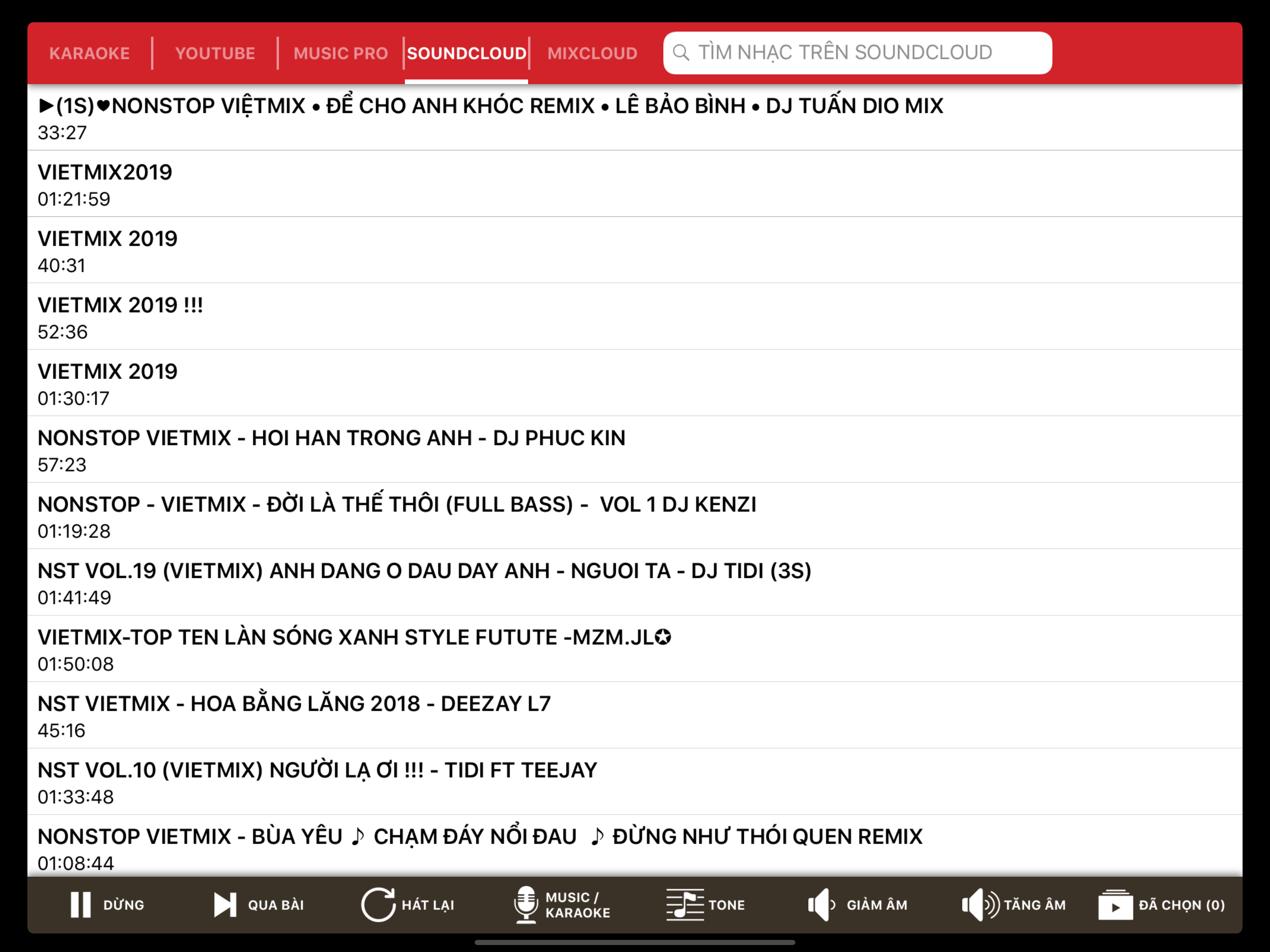Tap the microphone icon for Music/Karaoke

coord(526,905)
